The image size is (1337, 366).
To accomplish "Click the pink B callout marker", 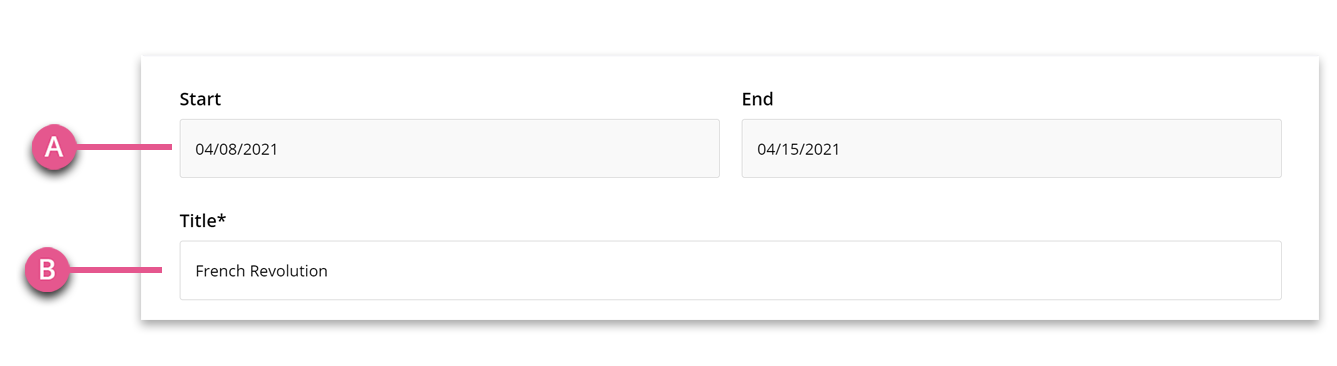I will [x=46, y=270].
